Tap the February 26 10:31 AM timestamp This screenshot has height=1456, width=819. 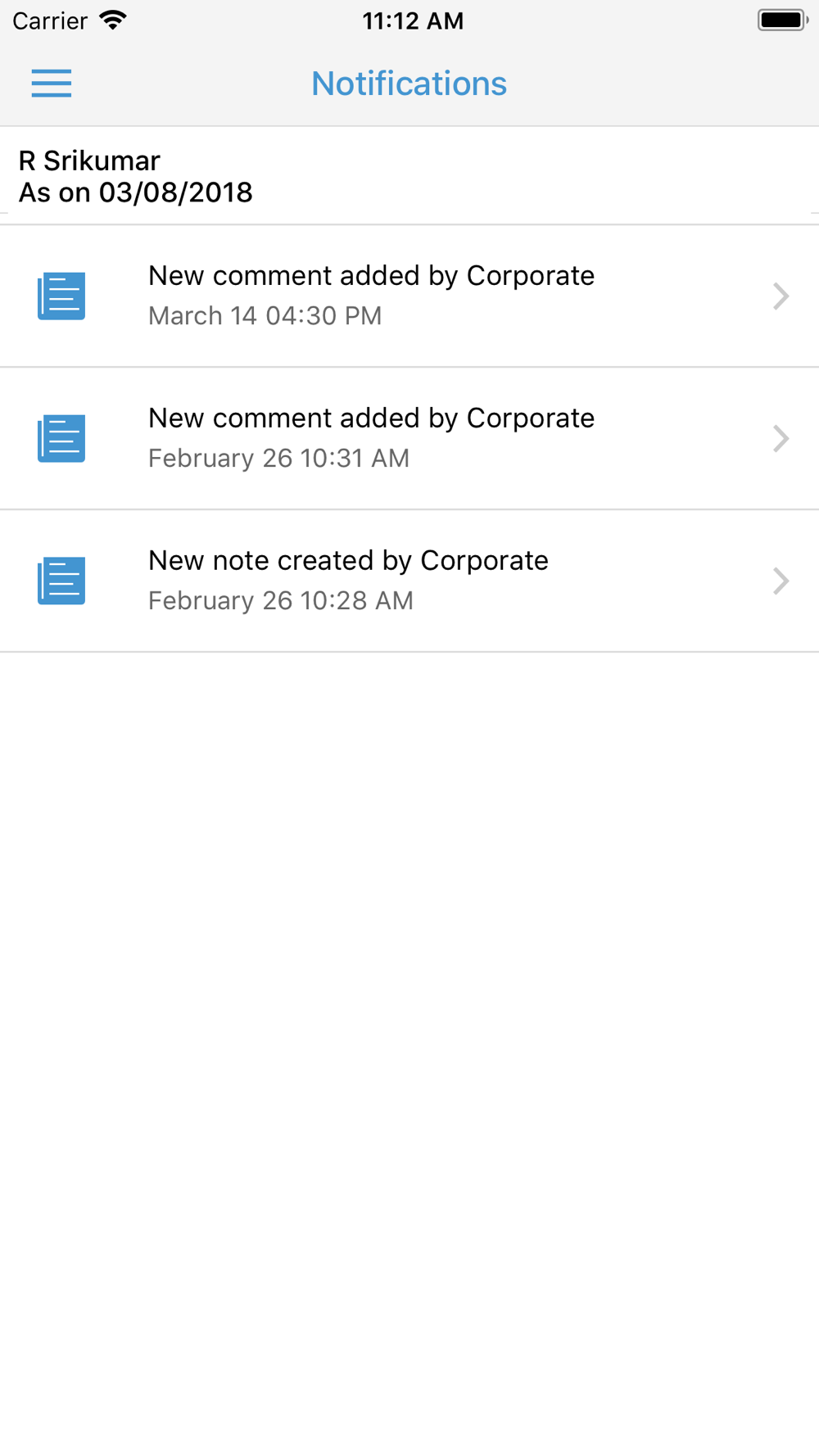click(278, 459)
